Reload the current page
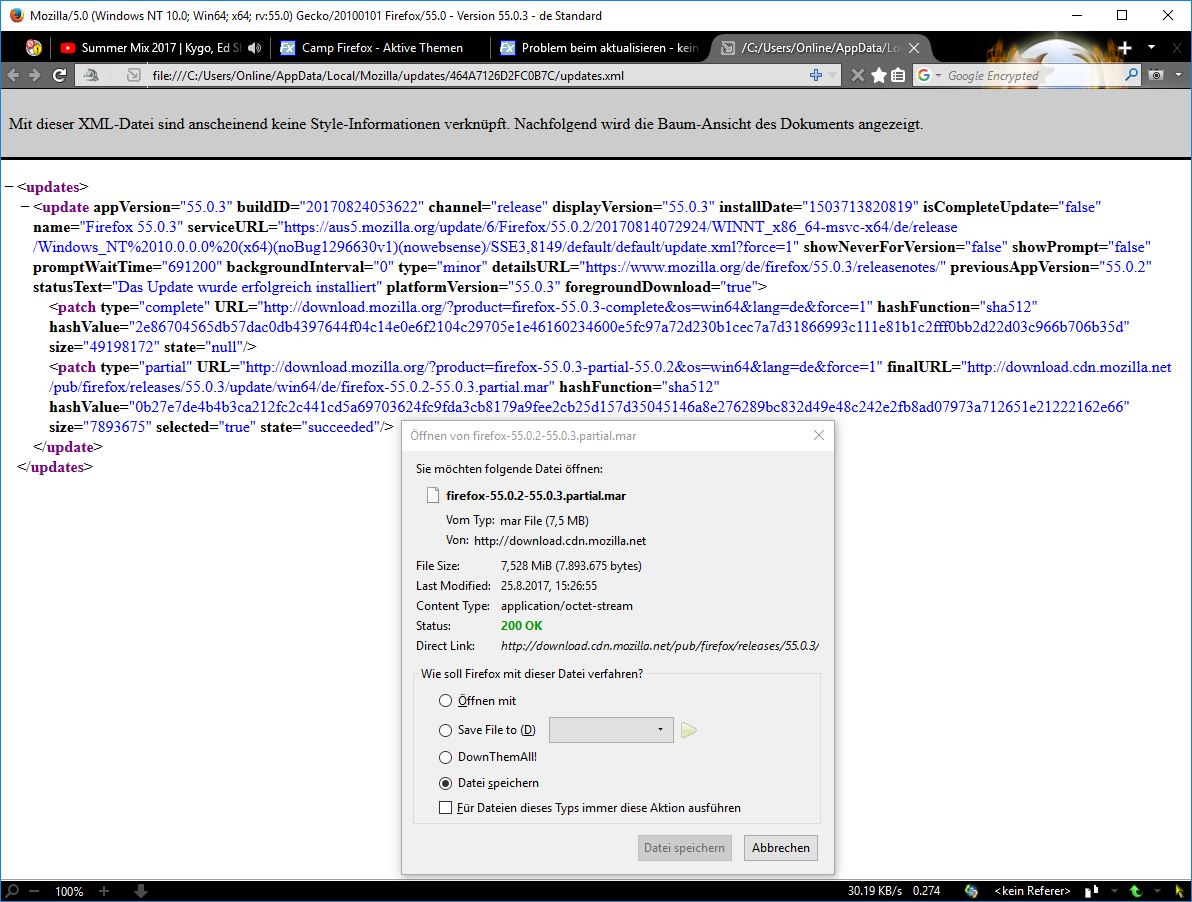 click(x=59, y=75)
